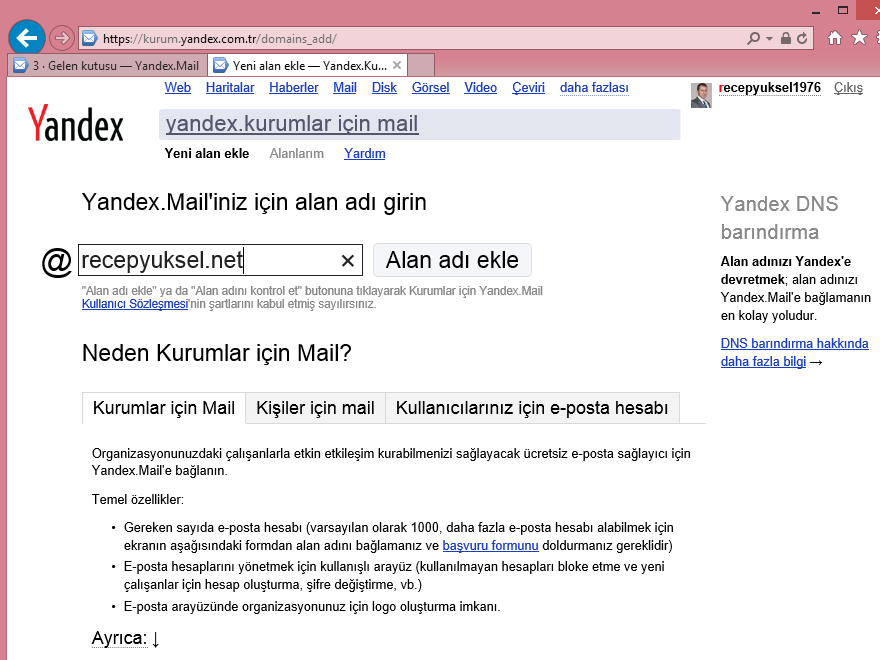Log out with the Çıkış link
The image size is (880, 660).
(x=848, y=88)
